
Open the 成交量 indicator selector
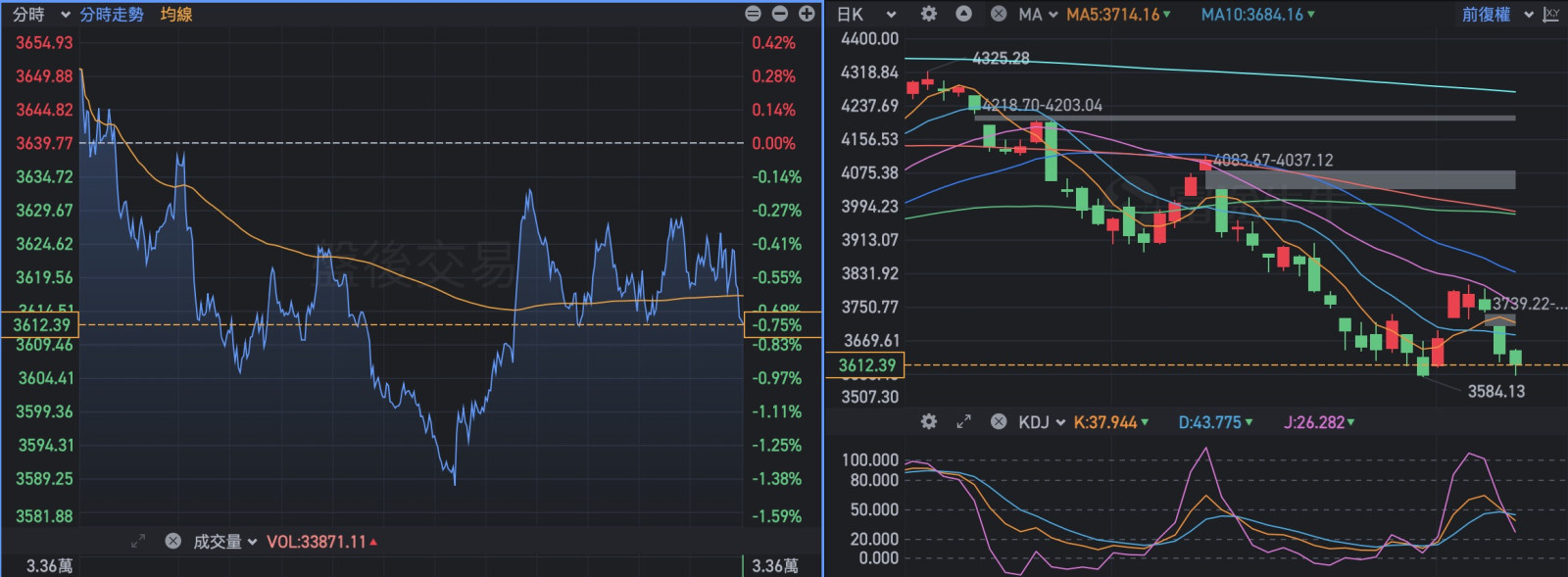(224, 542)
